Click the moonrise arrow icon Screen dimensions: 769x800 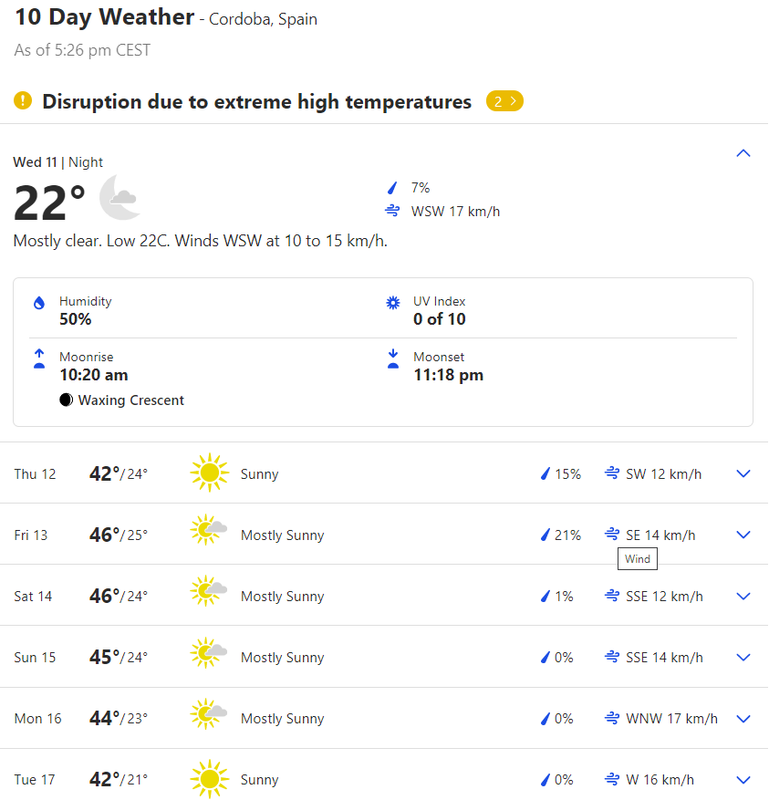pyautogui.click(x=39, y=359)
